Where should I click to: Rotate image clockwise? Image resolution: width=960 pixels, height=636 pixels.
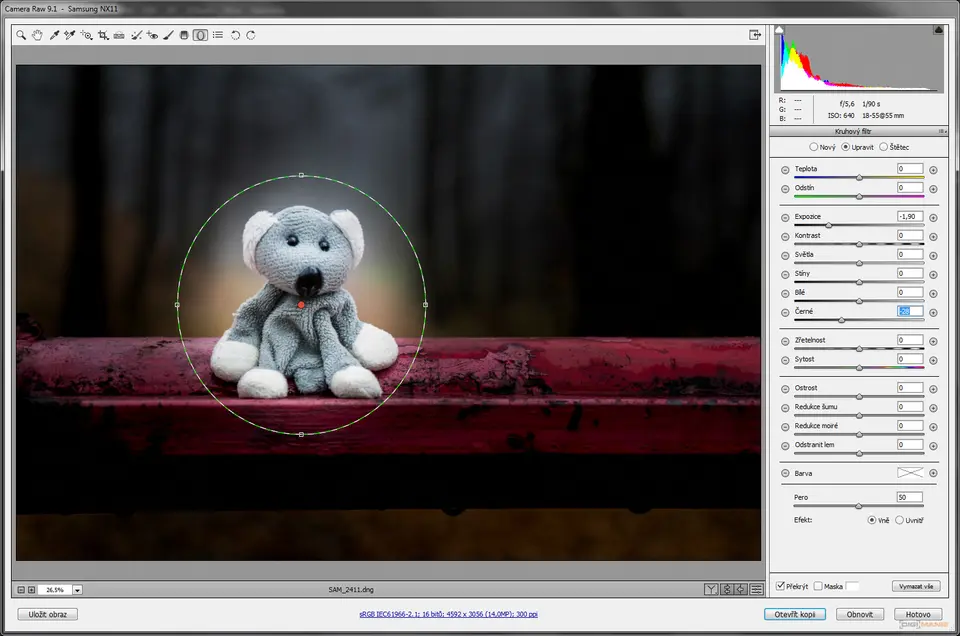coord(251,35)
